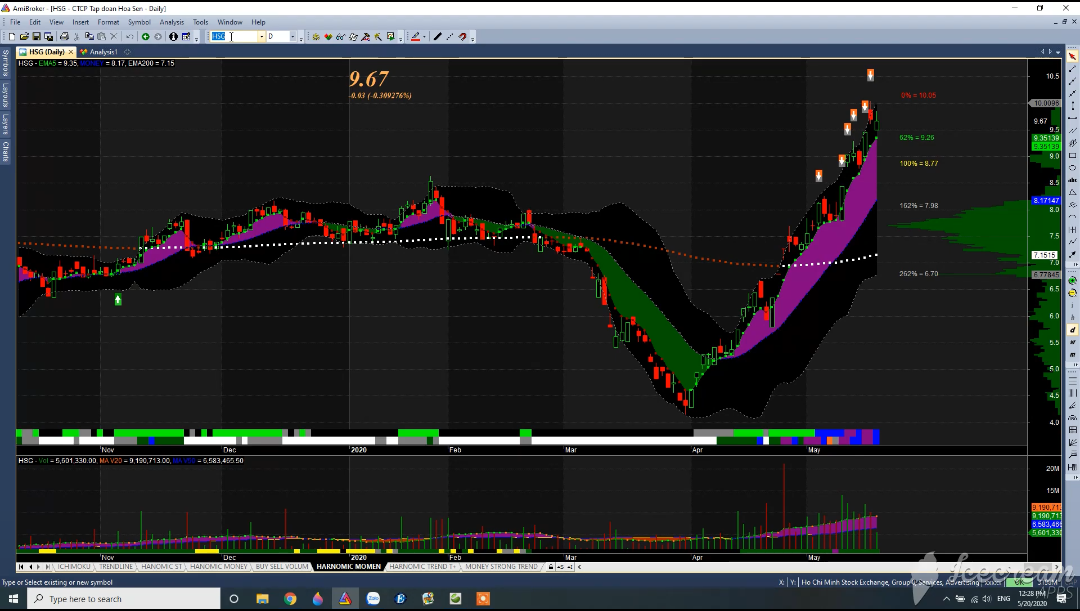Image resolution: width=1080 pixels, height=611 pixels.
Task: Open File Explorer from the taskbar
Action: tap(262, 599)
